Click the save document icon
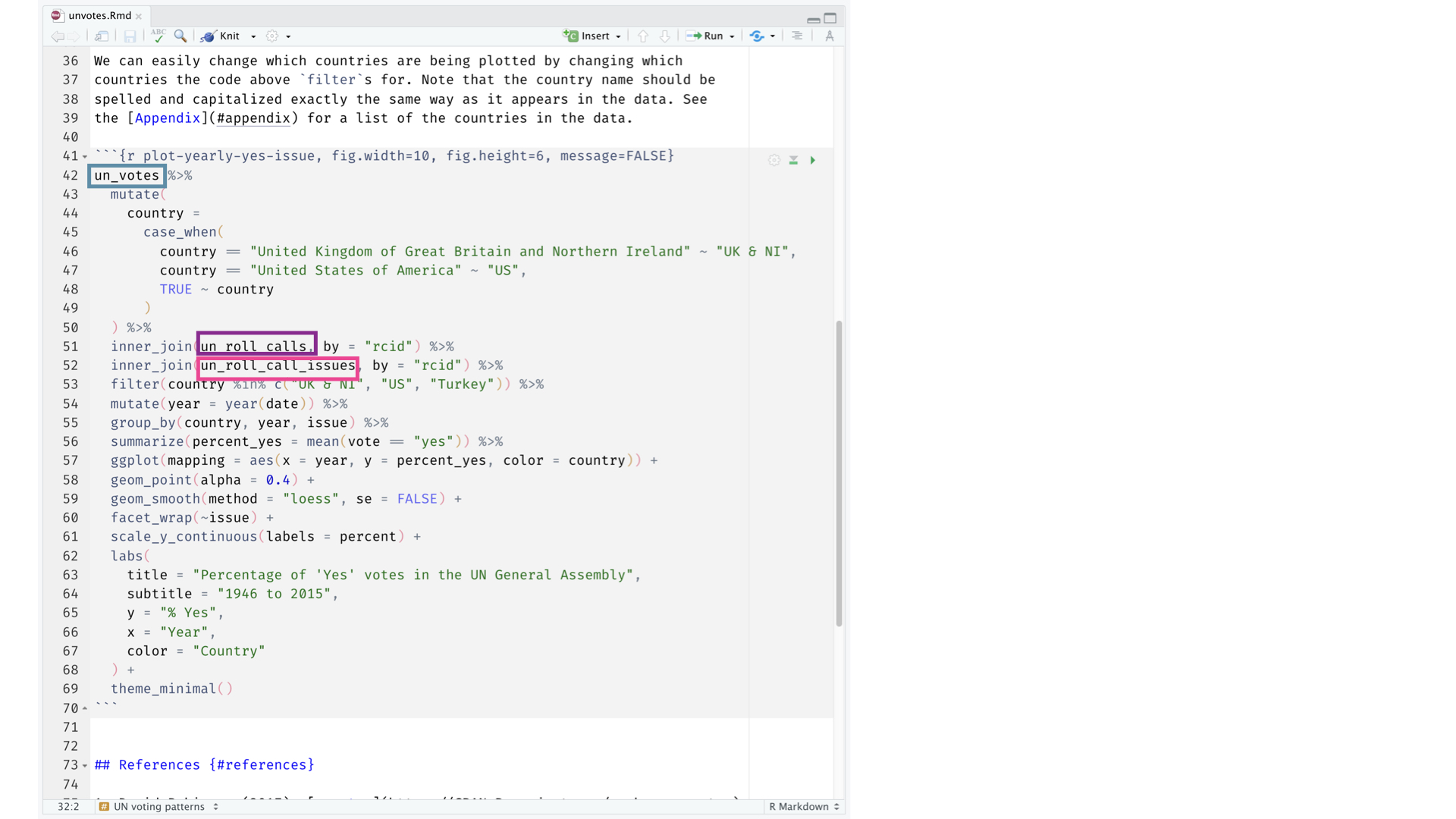Image resolution: width=1456 pixels, height=819 pixels. (x=130, y=36)
